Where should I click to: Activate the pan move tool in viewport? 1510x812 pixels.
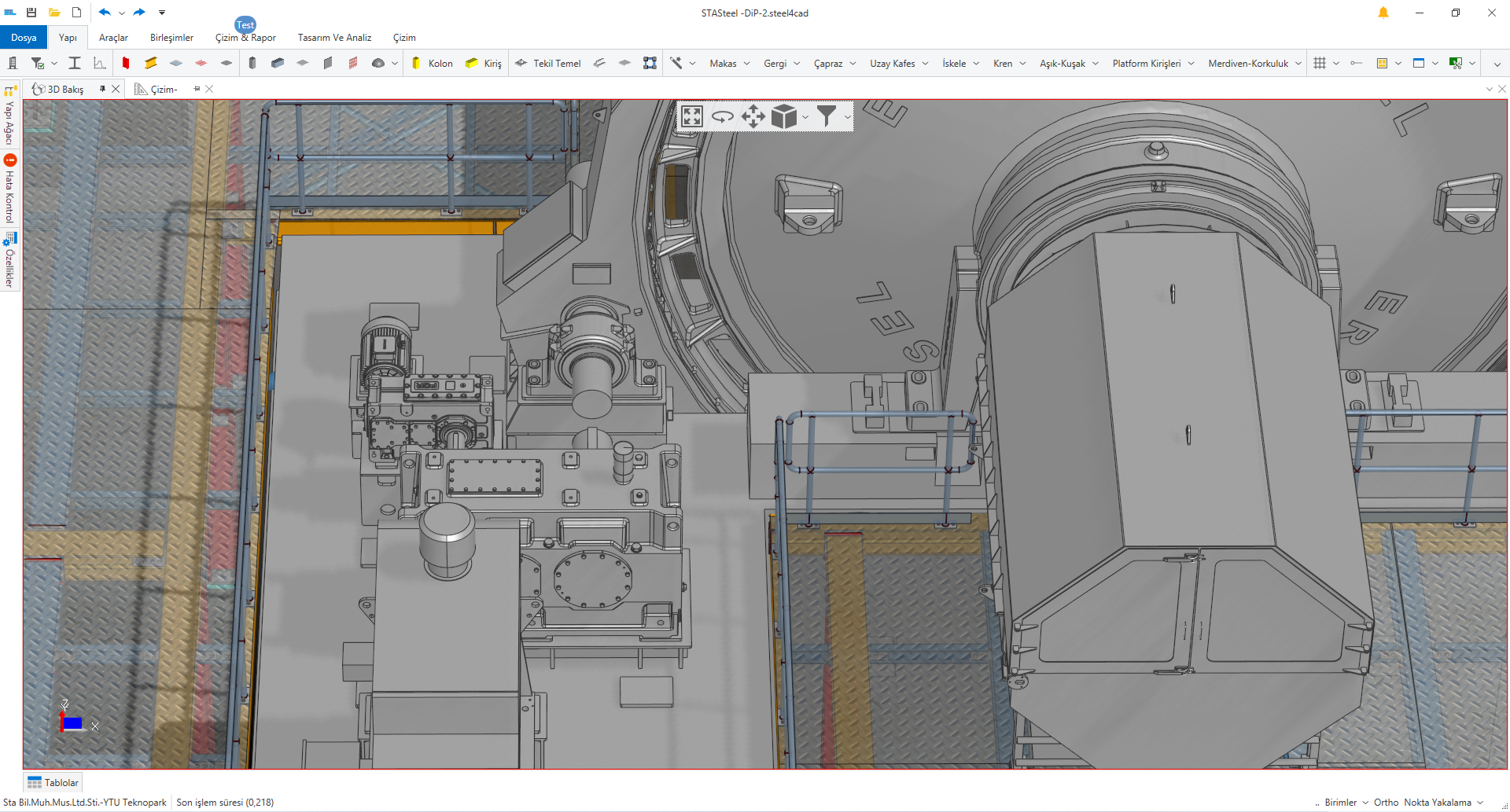point(753,116)
